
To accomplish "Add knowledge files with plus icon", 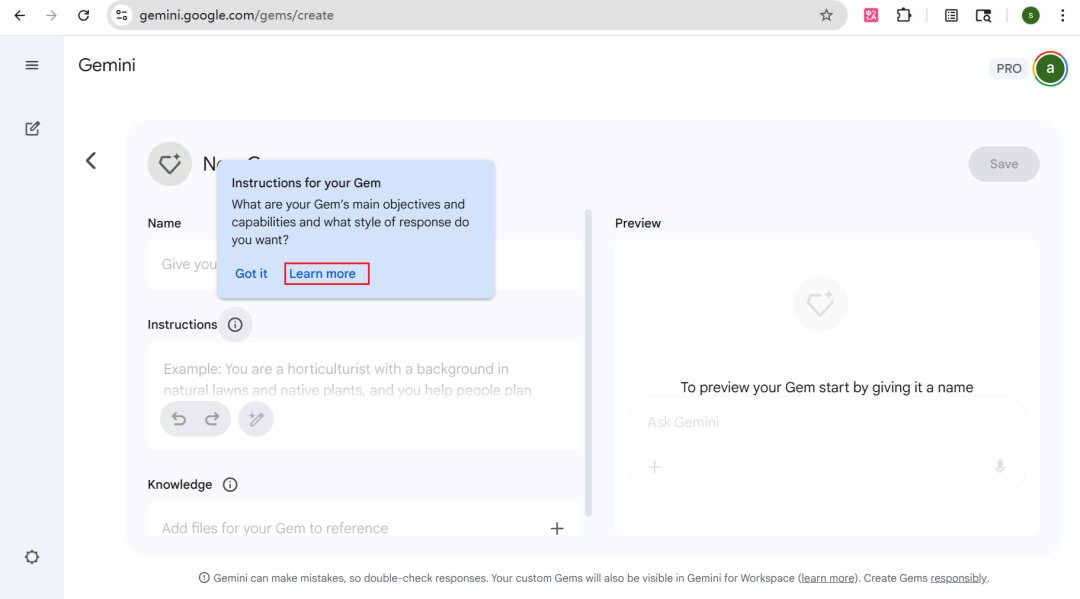I will 557,528.
